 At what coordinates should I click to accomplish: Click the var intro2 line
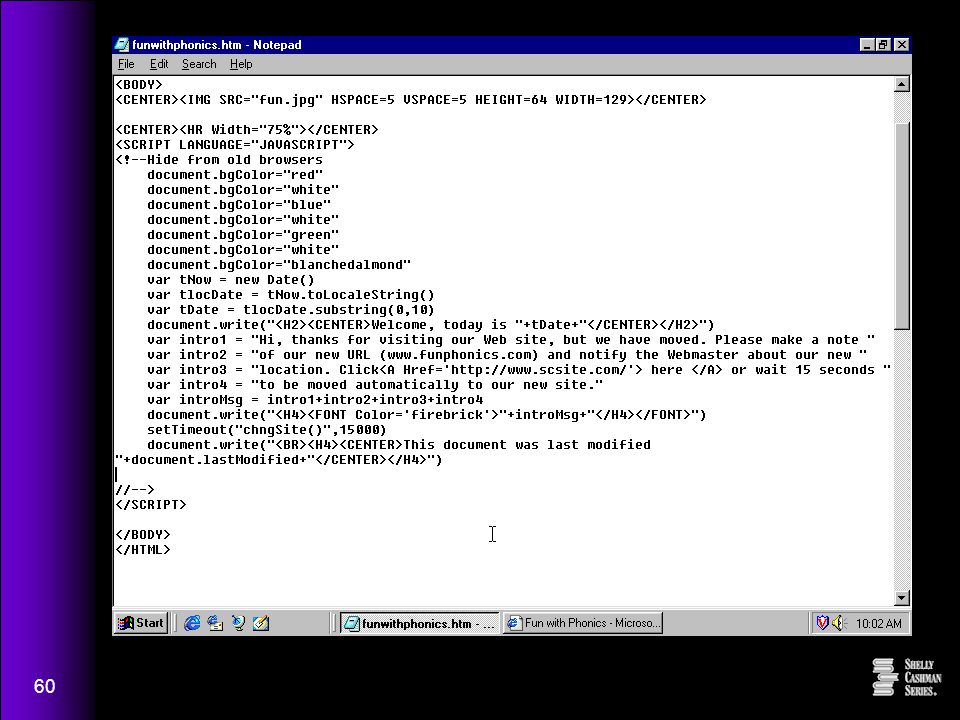(x=507, y=354)
